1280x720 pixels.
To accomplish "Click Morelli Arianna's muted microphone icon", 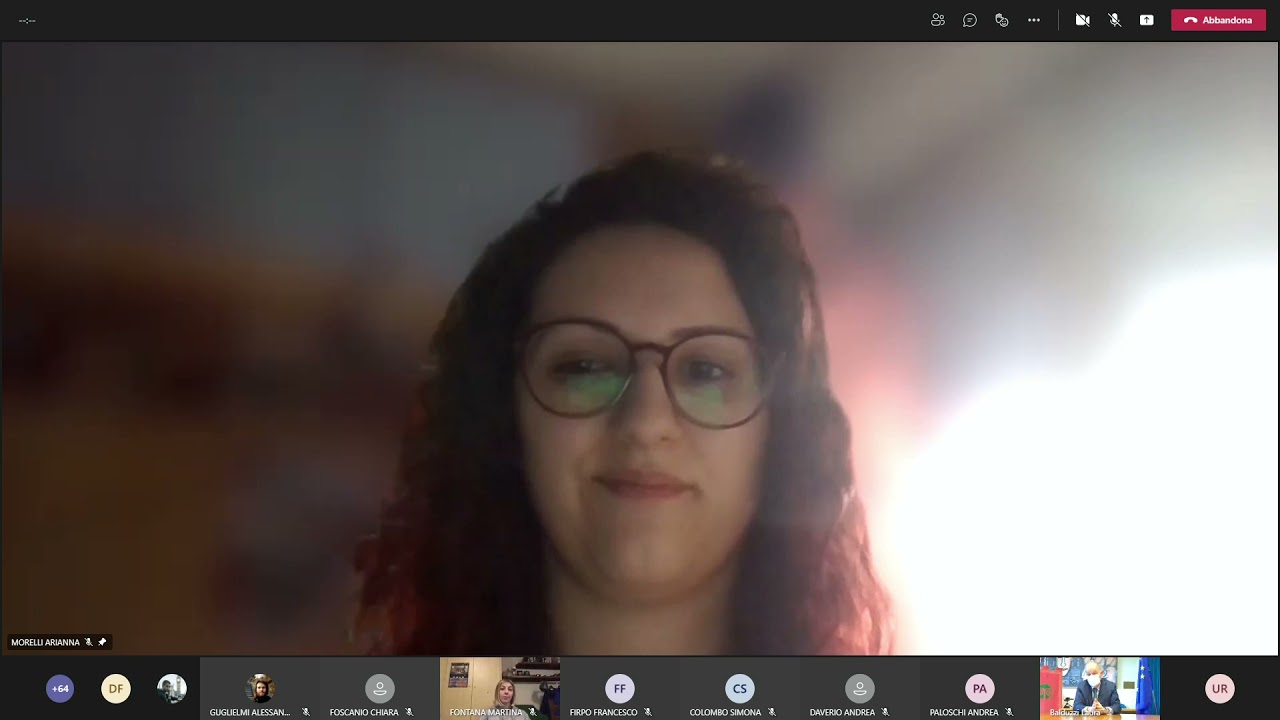I will pos(88,642).
